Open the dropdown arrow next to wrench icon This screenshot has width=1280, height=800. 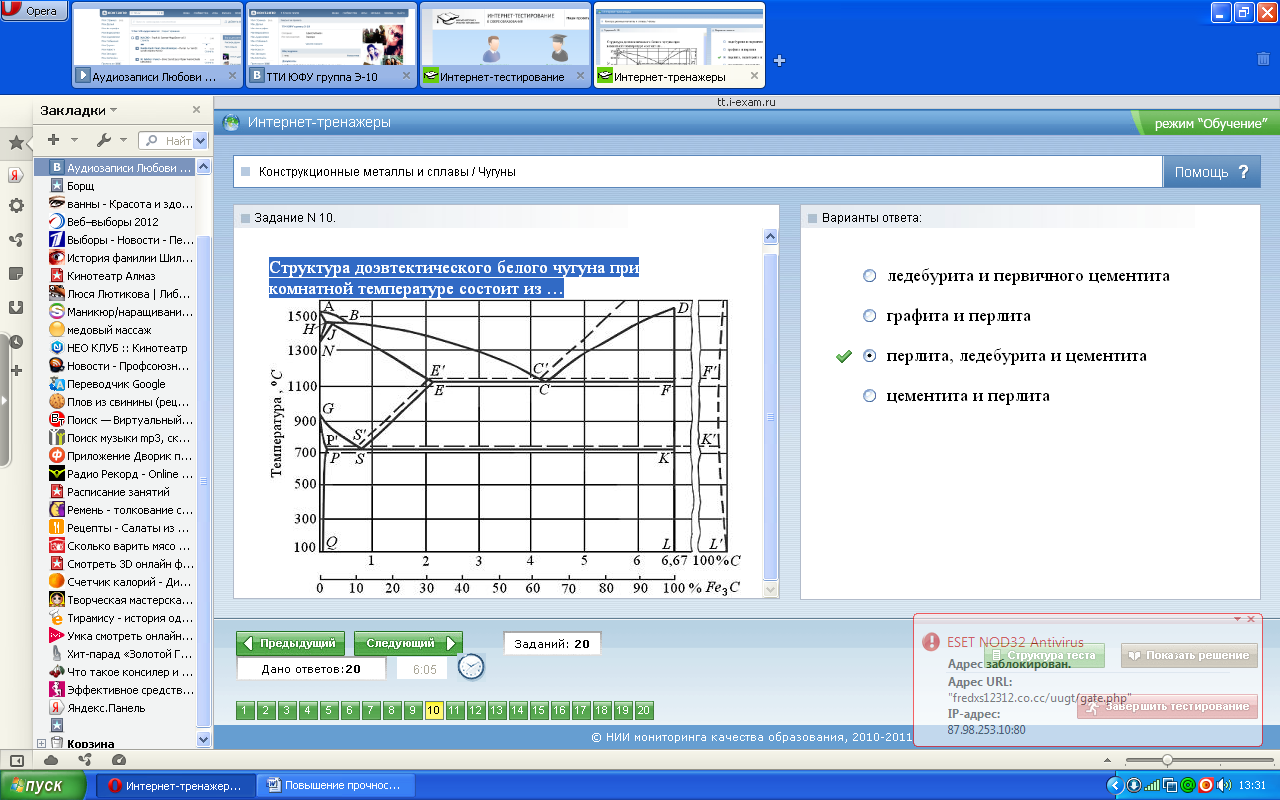[x=123, y=141]
